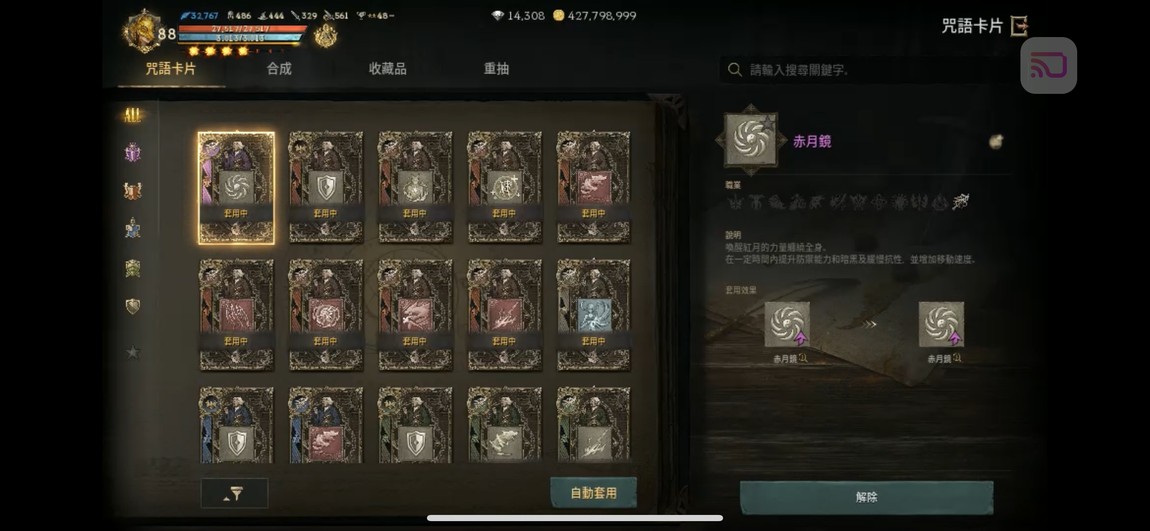The image size is (1150, 531).
Task: Filter cards by red grade icon
Action: (x=133, y=191)
